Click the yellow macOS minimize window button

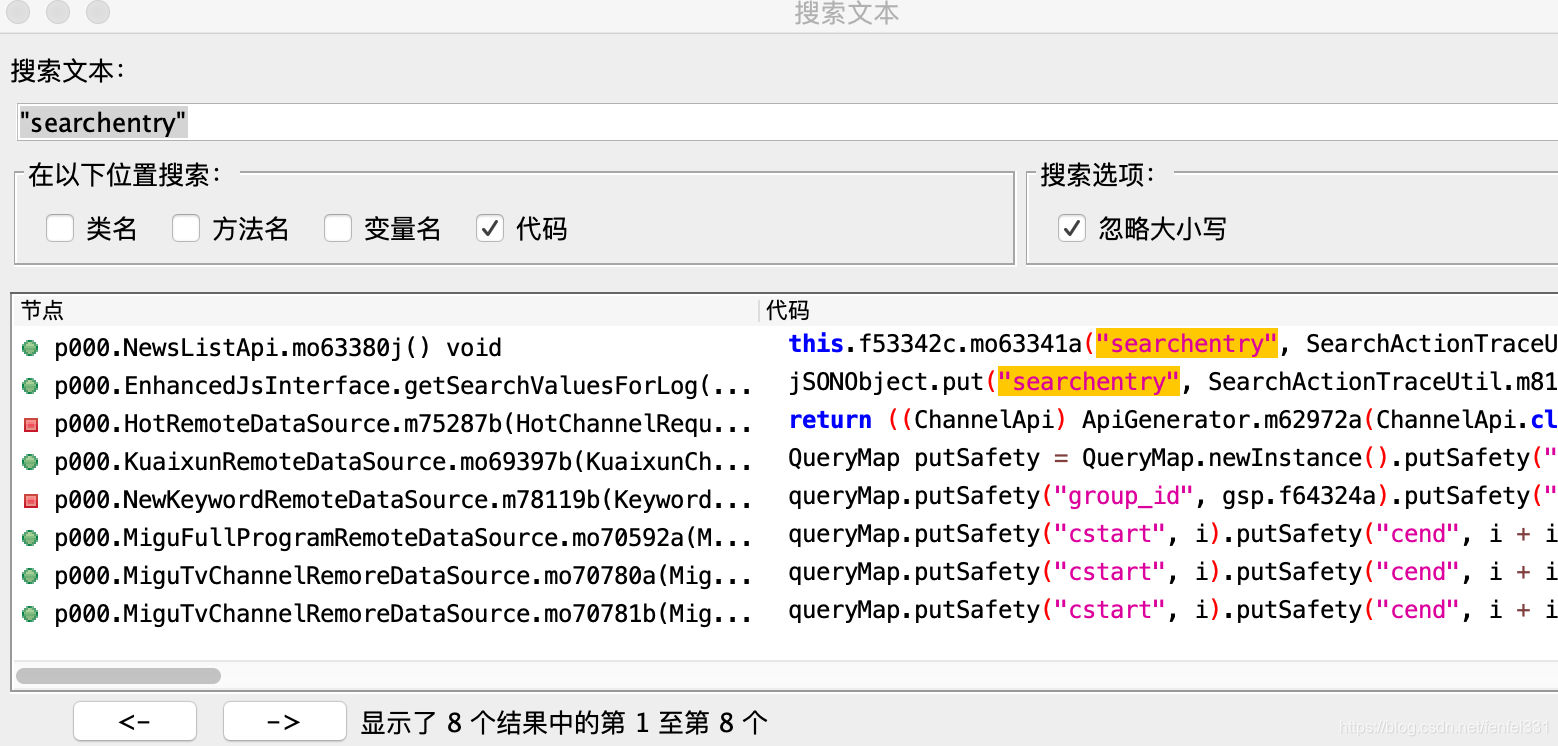pos(58,12)
